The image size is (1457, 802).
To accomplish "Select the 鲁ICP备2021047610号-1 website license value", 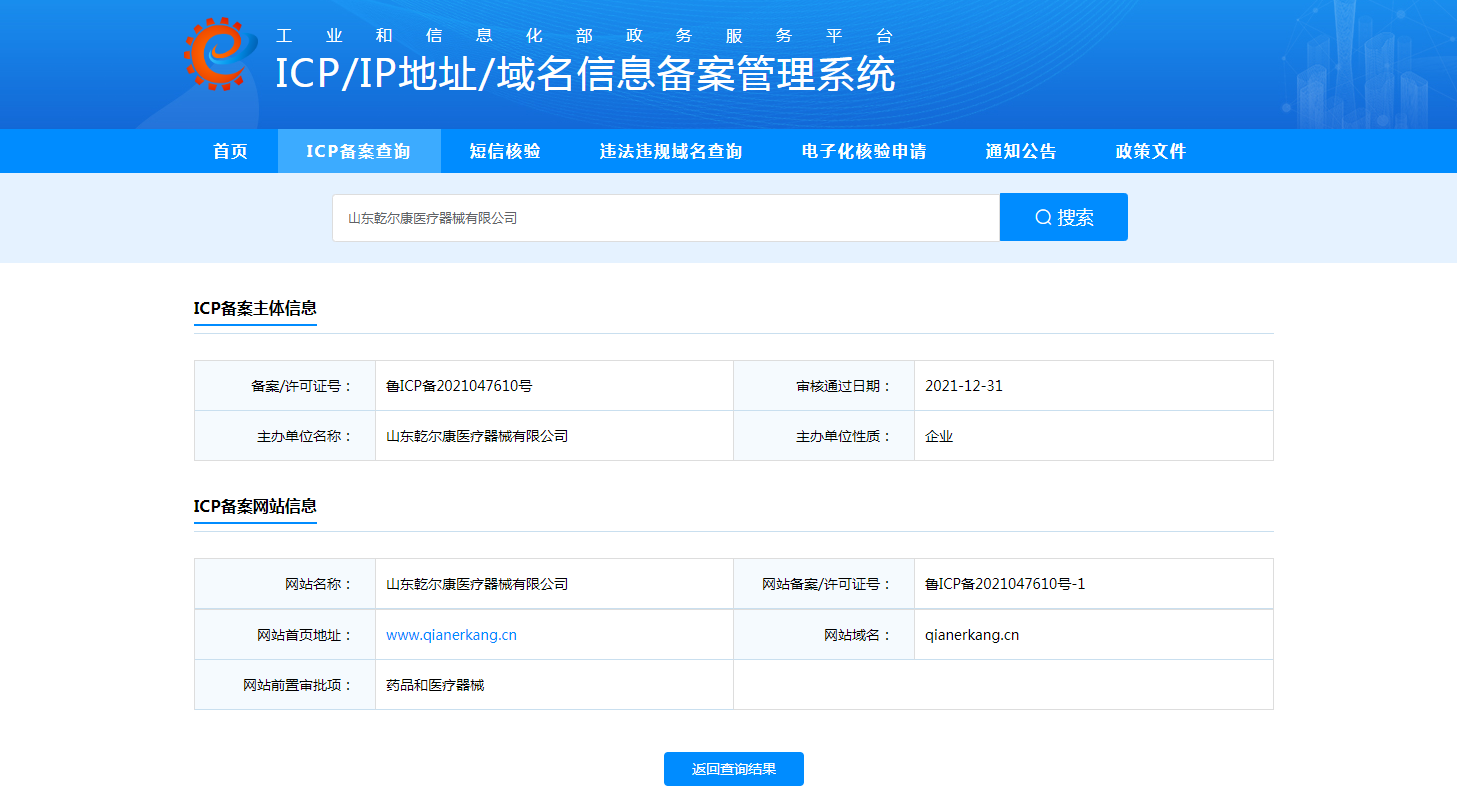I will pyautogui.click(x=1005, y=584).
